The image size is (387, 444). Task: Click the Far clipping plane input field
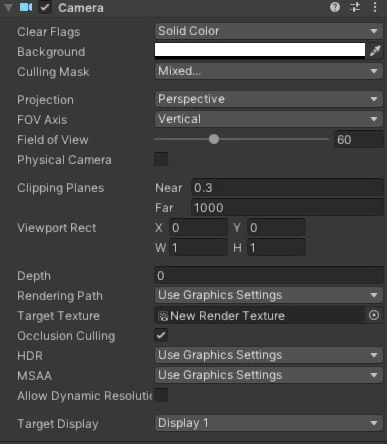(x=287, y=207)
